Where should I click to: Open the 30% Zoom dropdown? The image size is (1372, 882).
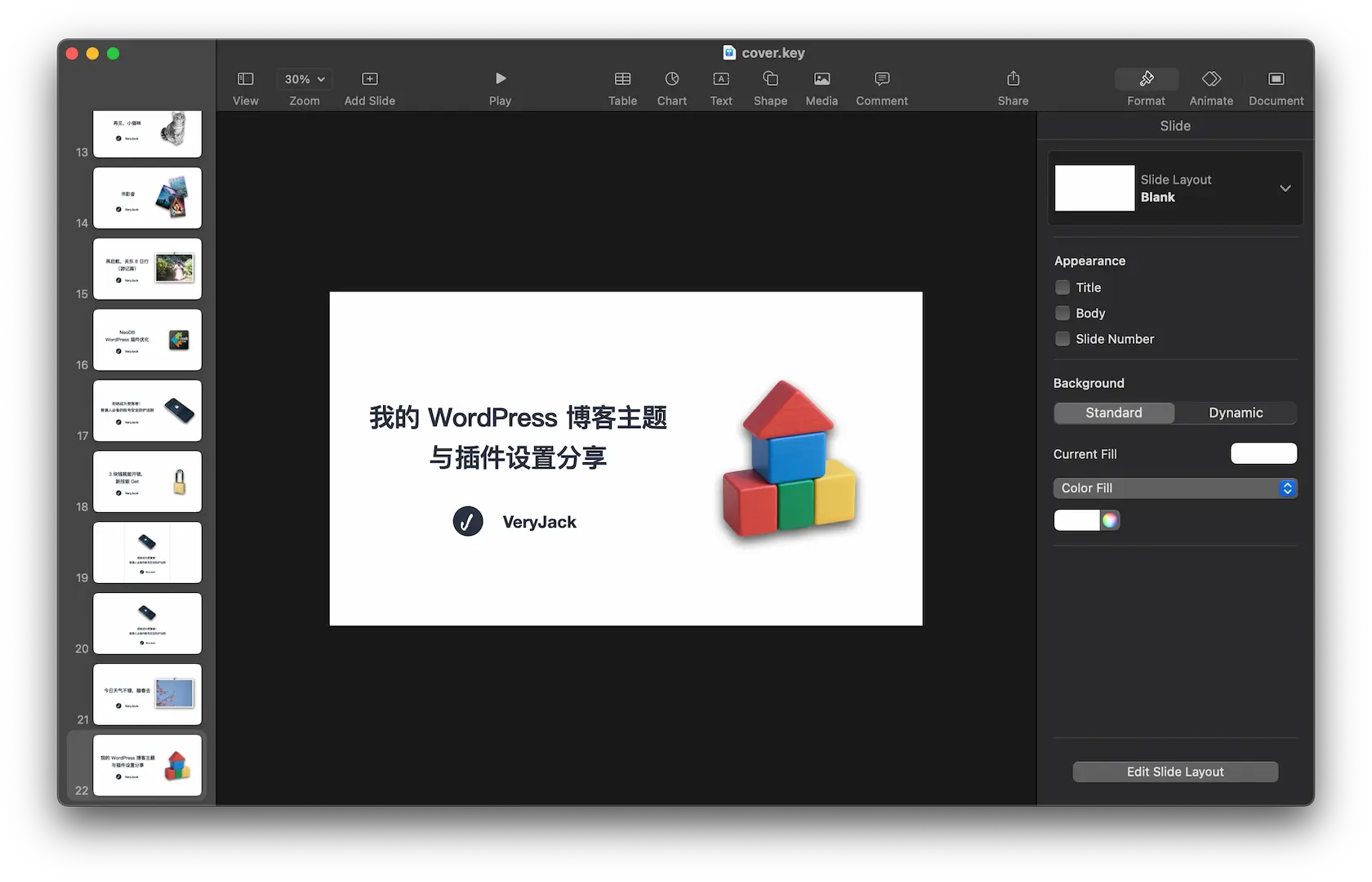coord(305,79)
